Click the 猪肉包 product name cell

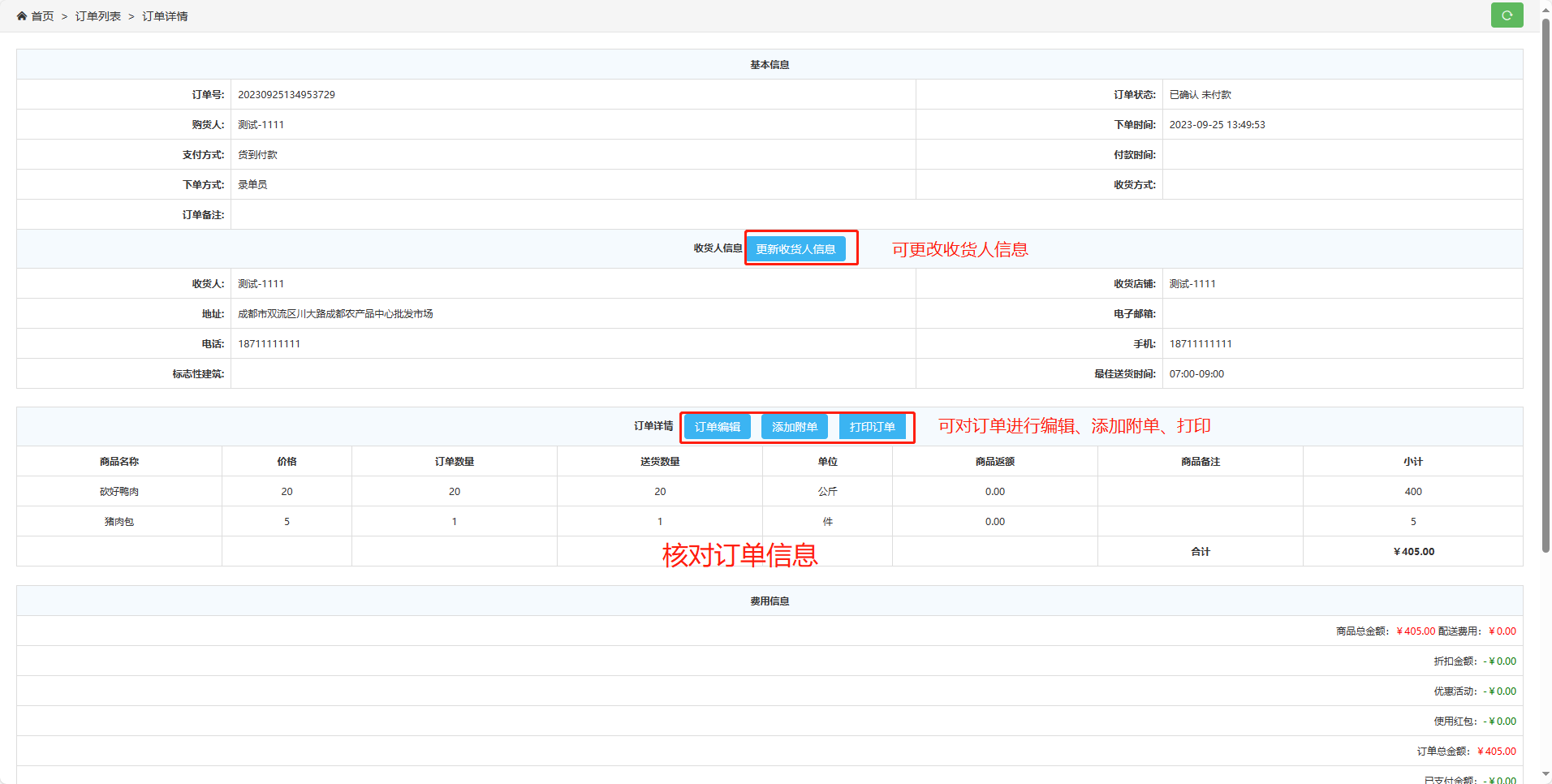[119, 522]
